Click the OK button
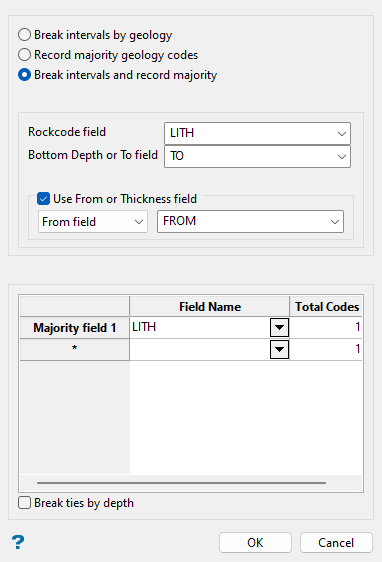382x562 pixels. point(255,543)
